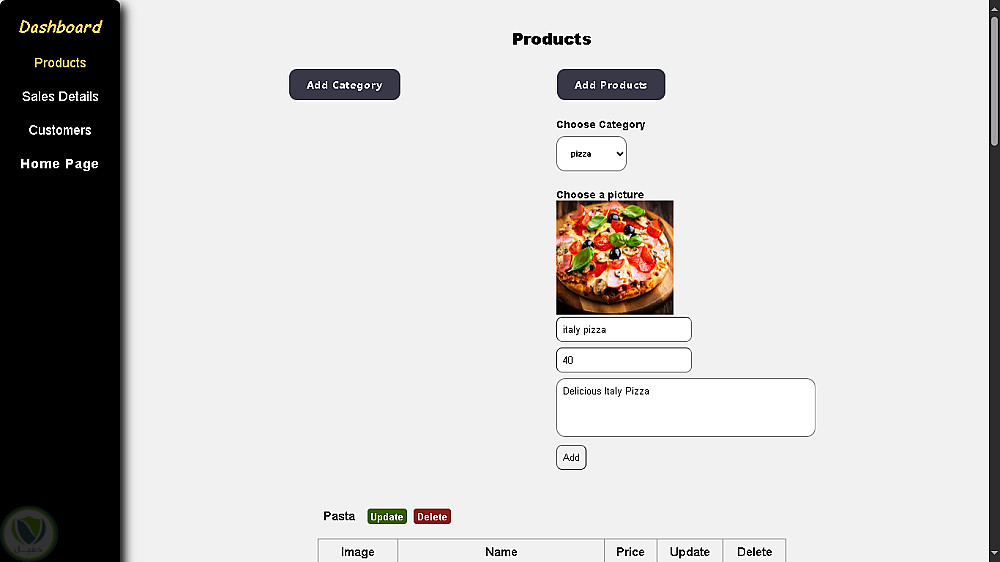The height and width of the screenshot is (562, 1000).
Task: Go to Sales Details page
Action: (x=60, y=97)
